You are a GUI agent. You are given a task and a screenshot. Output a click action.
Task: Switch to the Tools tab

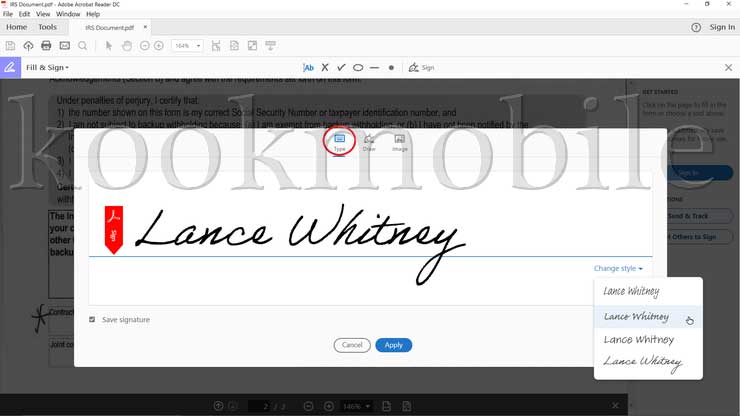point(47,27)
